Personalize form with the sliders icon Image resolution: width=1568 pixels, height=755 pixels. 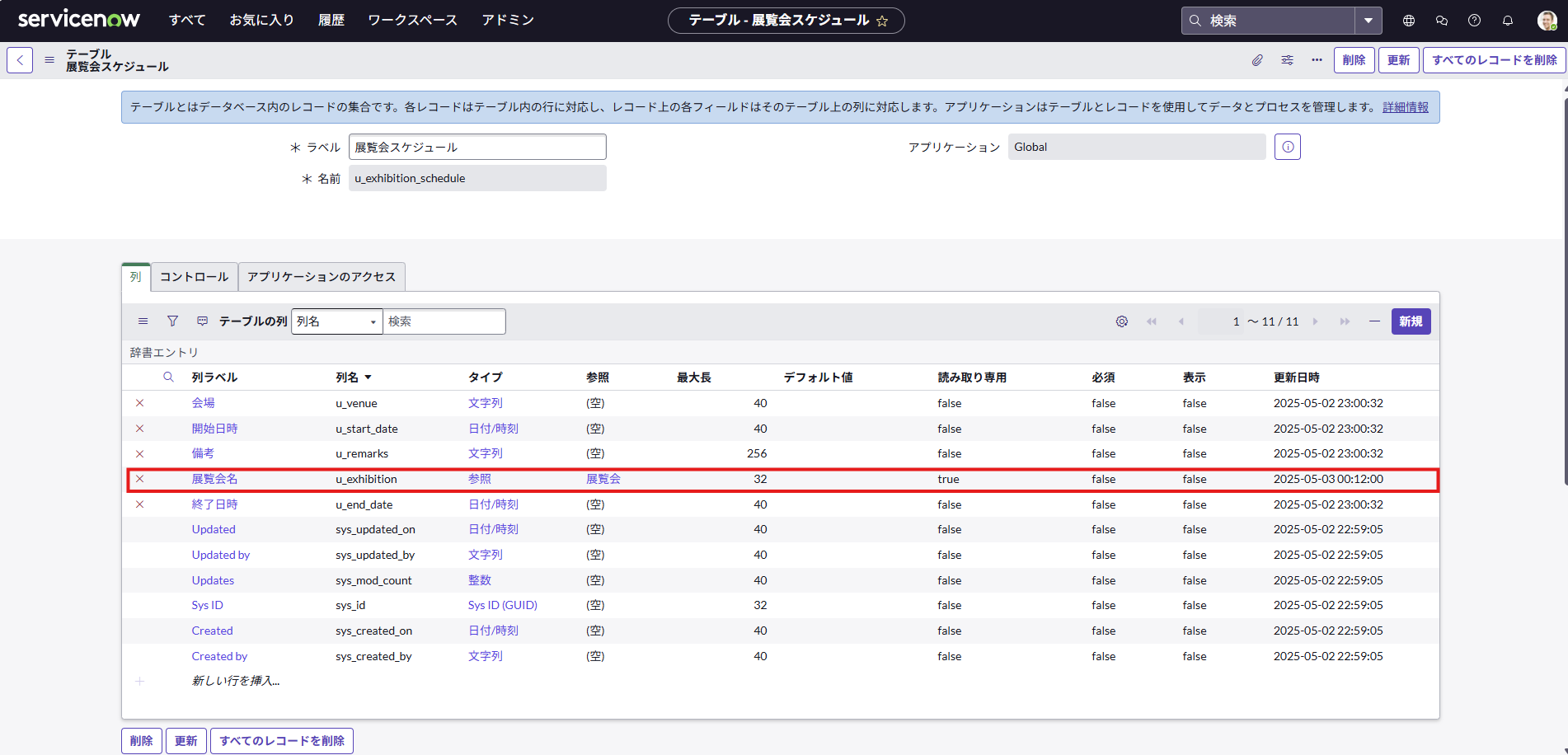[1287, 60]
